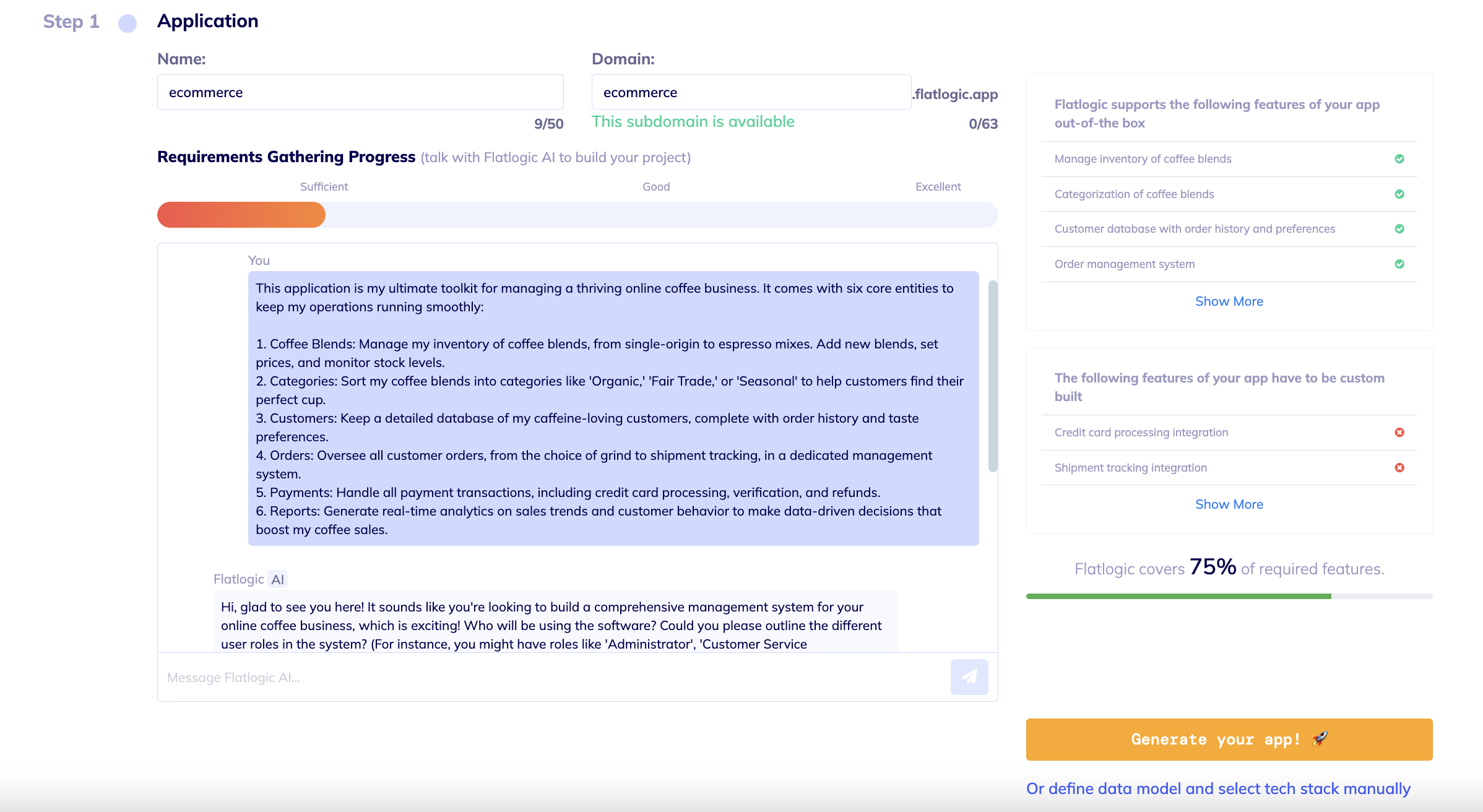Click green check beside Order management system
This screenshot has height=812, width=1483.
(1399, 264)
